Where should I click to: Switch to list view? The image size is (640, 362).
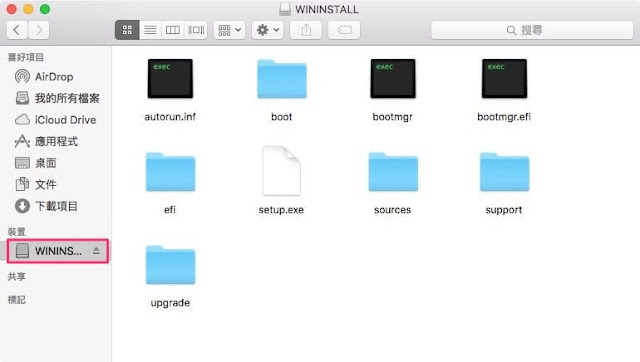pyautogui.click(x=150, y=30)
